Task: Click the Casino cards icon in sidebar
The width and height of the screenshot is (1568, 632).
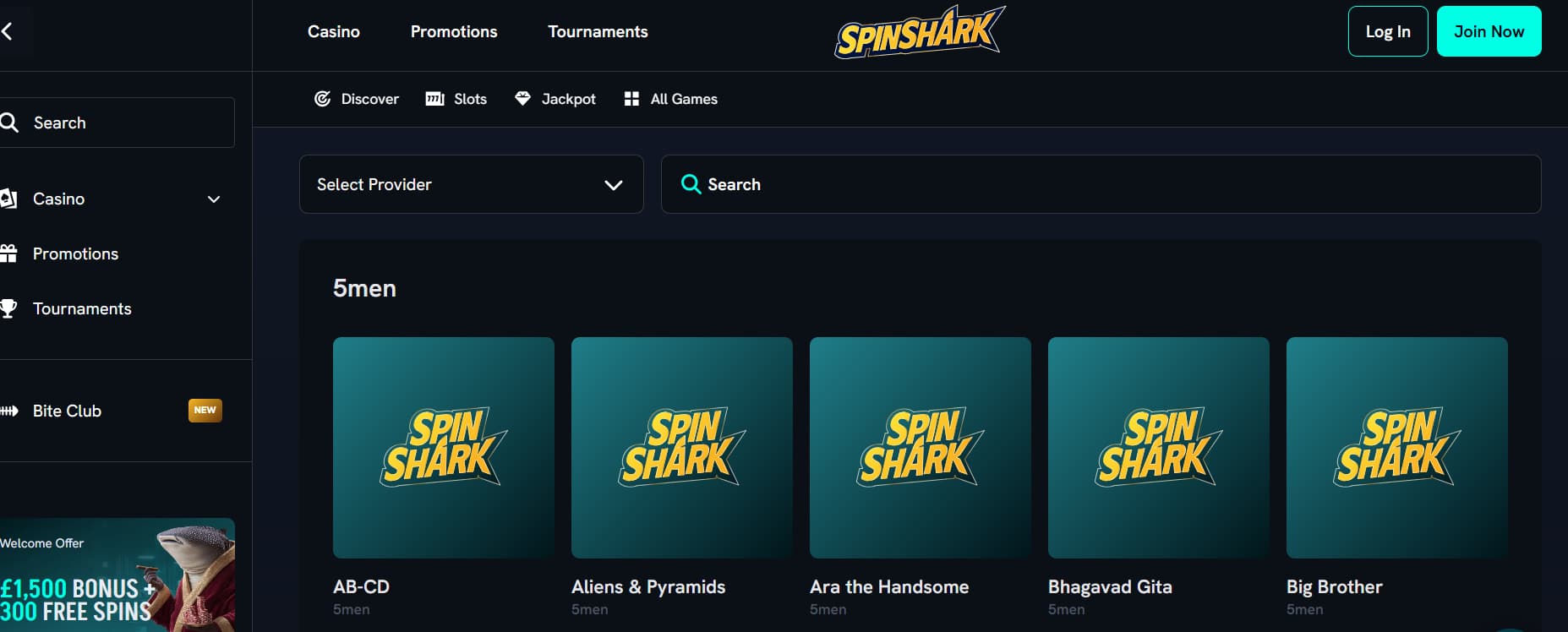Action: point(8,199)
